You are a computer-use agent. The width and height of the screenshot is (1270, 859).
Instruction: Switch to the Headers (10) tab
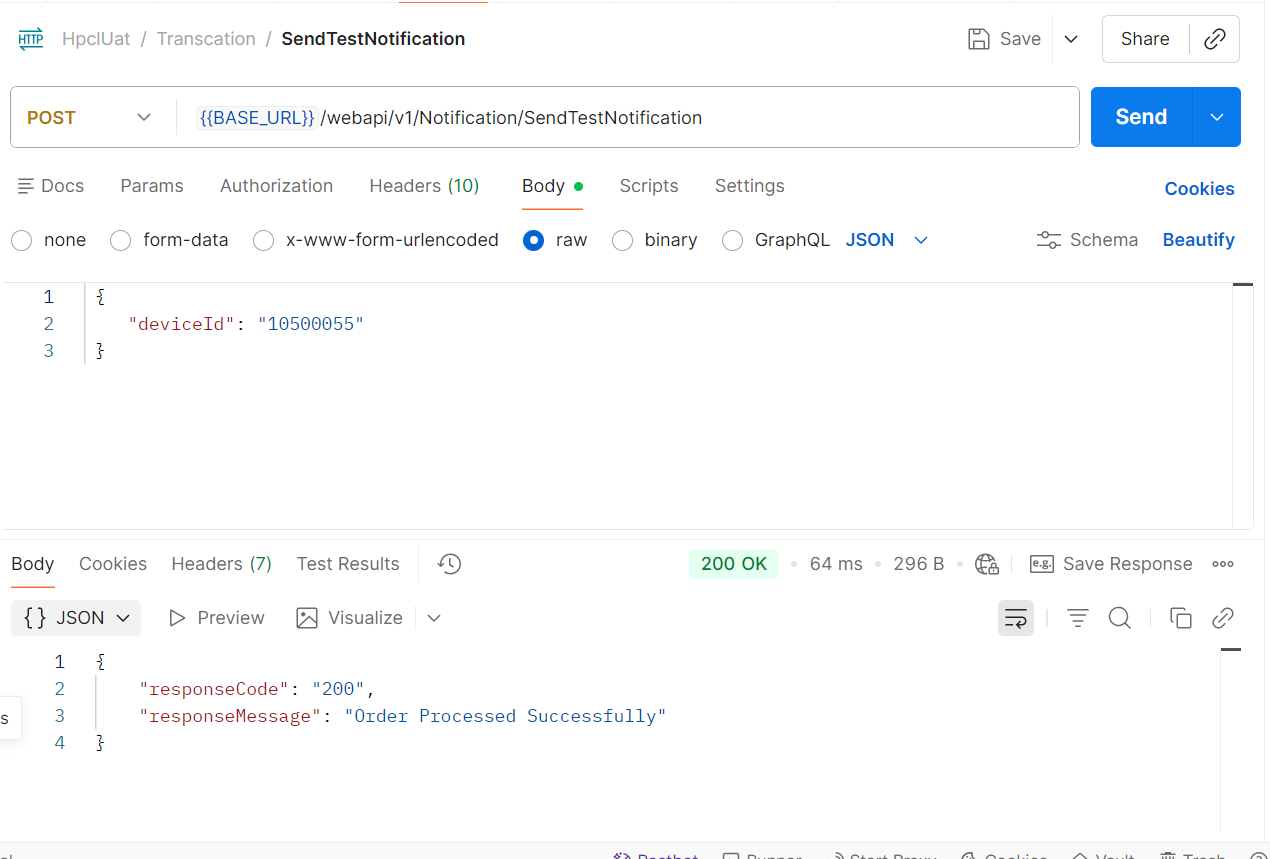coord(424,186)
